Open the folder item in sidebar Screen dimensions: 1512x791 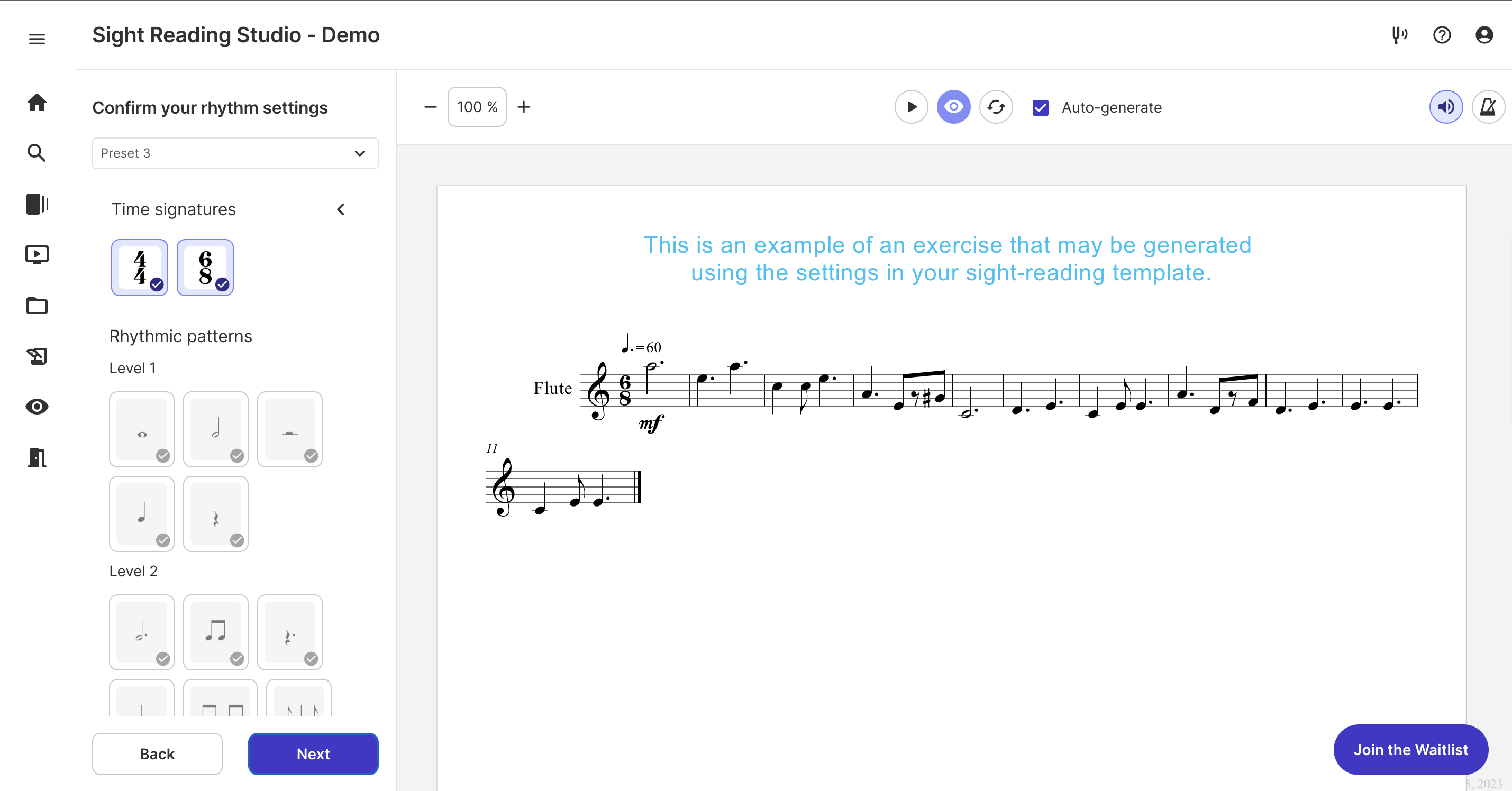click(37, 306)
